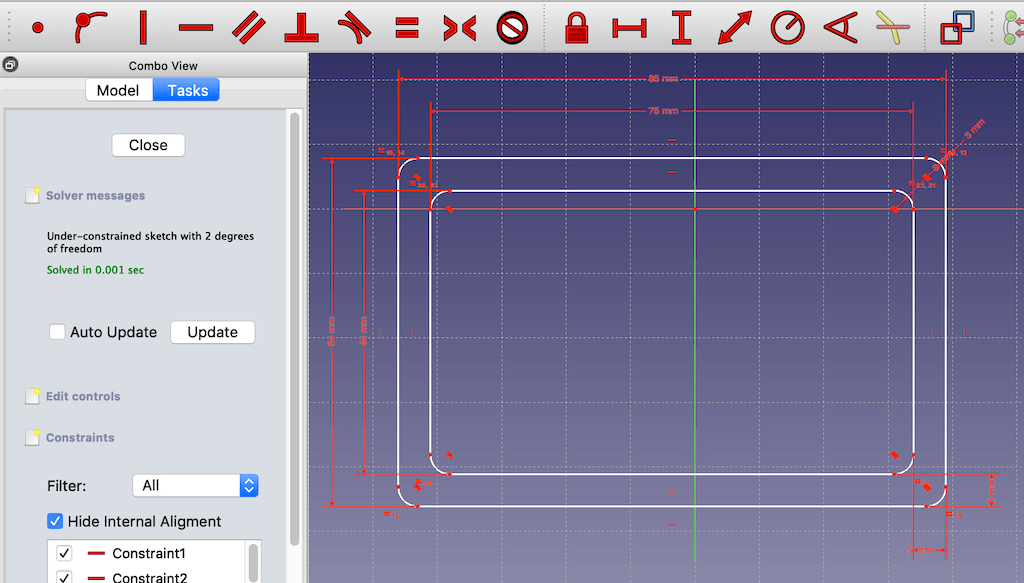Select the Constraint2 list entry

[150, 577]
